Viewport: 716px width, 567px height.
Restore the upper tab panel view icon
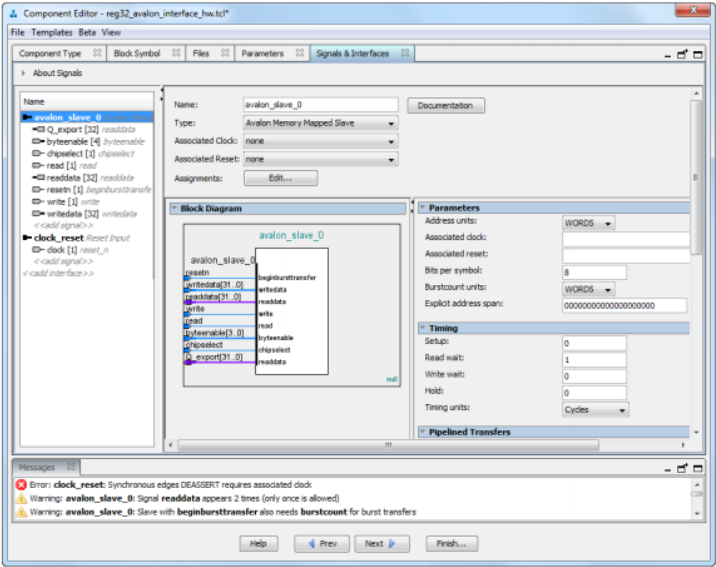(682, 54)
